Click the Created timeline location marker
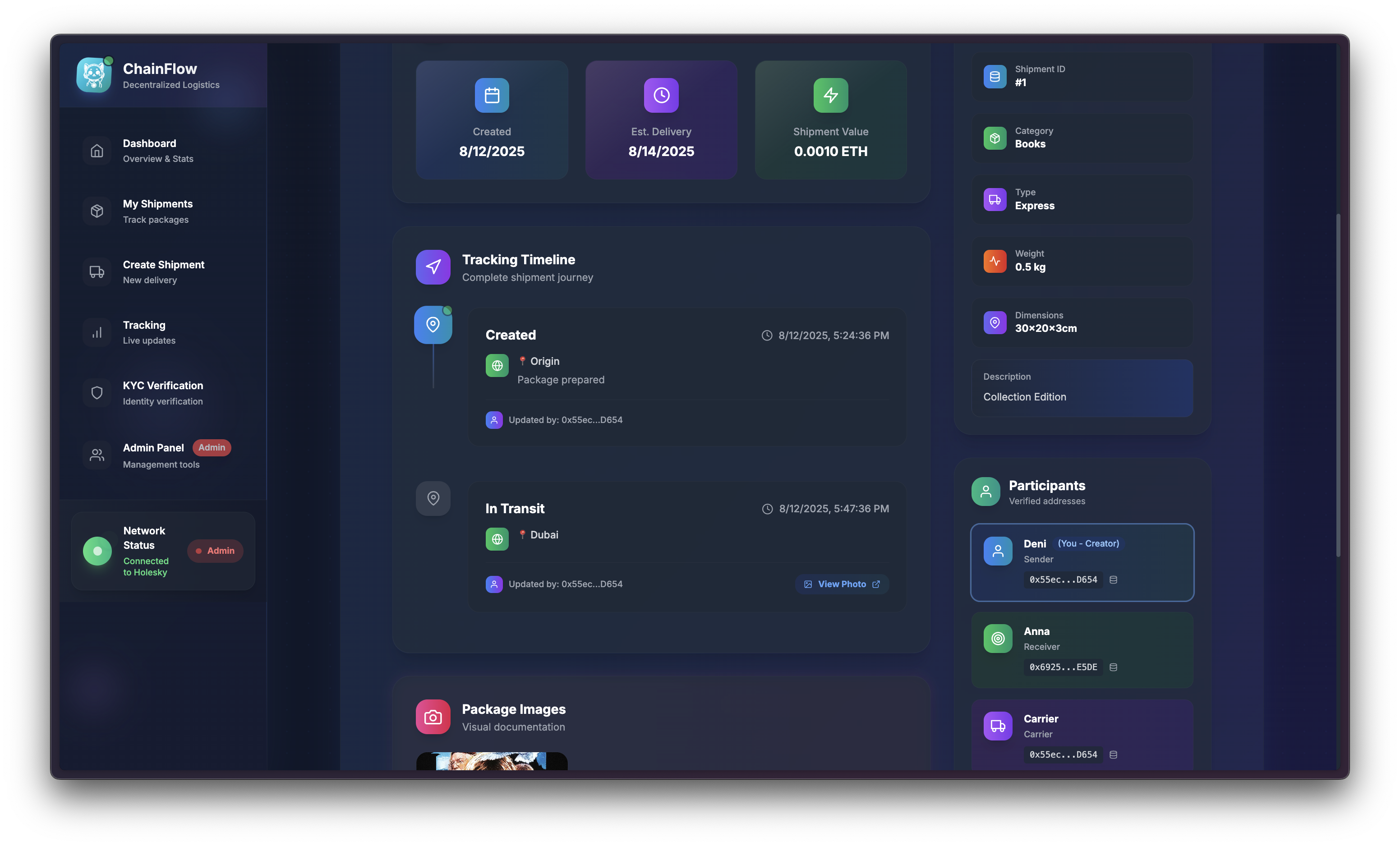This screenshot has width=1400, height=846. (x=433, y=325)
